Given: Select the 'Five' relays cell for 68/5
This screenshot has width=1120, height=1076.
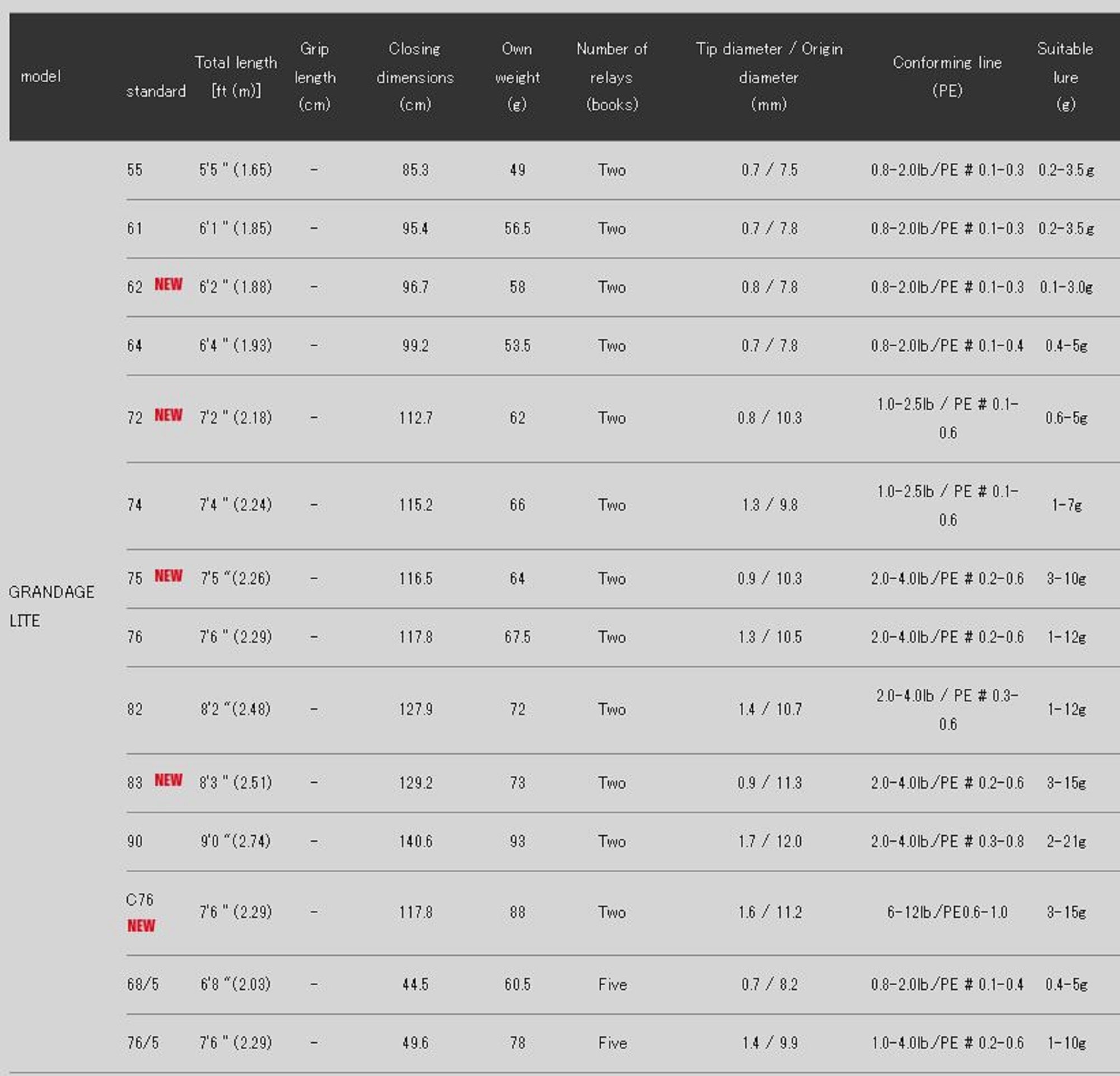Looking at the screenshot, I should (612, 984).
